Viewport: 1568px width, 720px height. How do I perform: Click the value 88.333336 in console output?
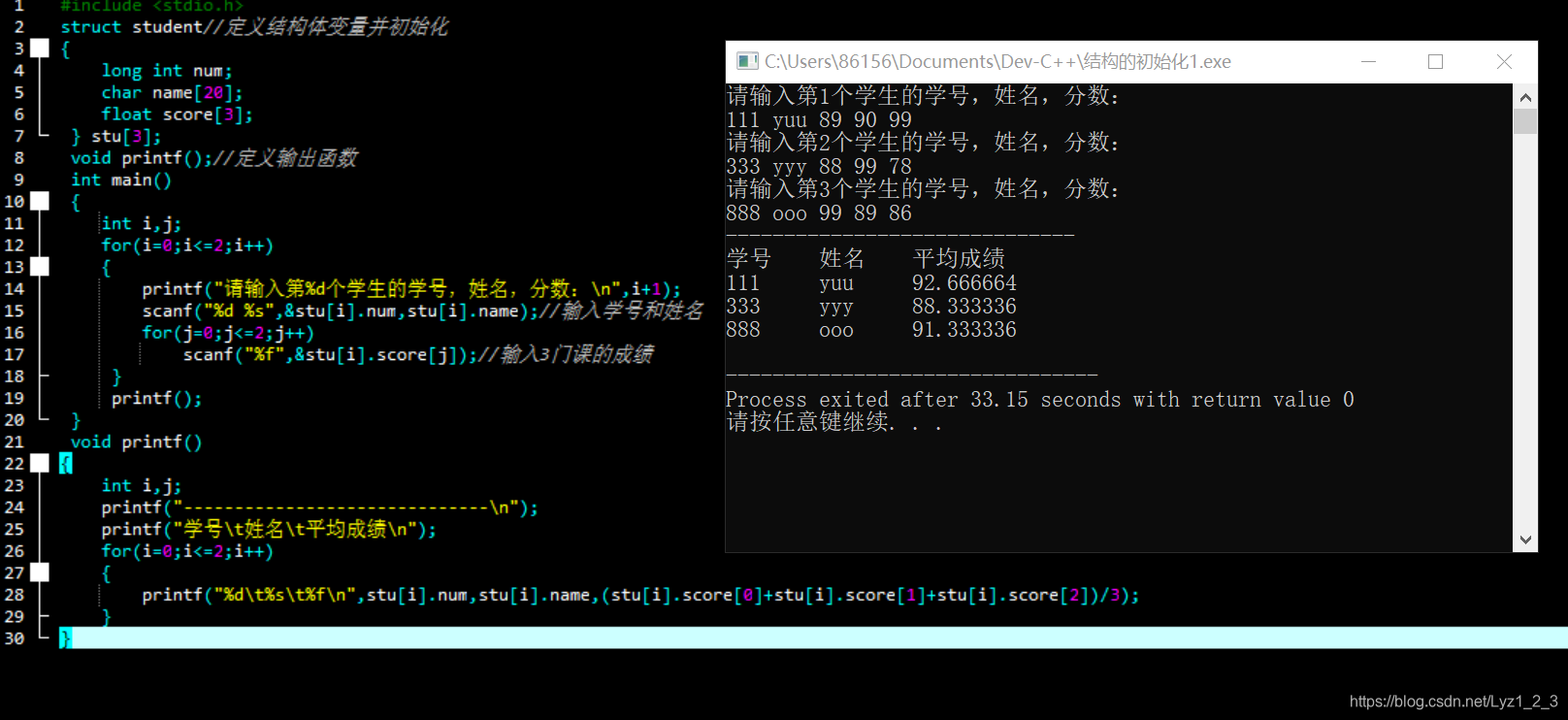964,306
